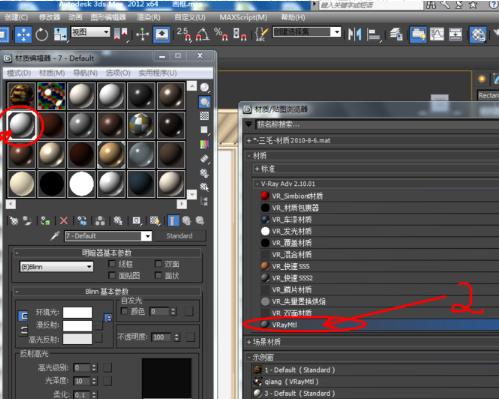Open the Material ID Channel flyout
This screenshot has height=399, width=499.
tap(136, 221)
